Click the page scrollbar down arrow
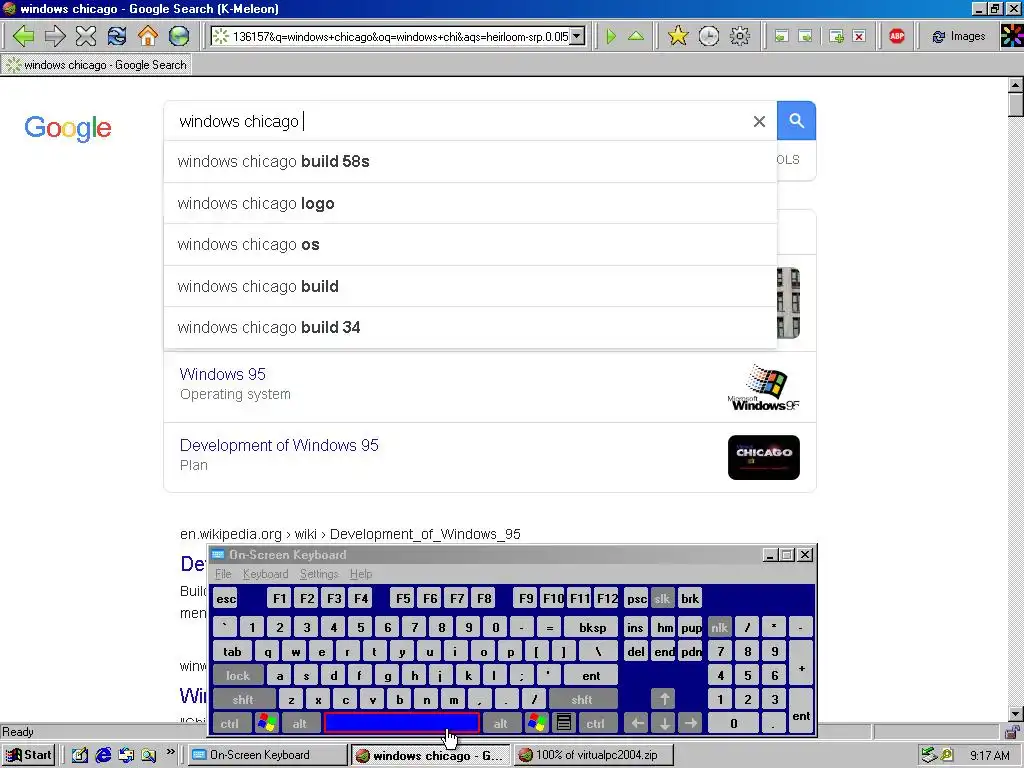 [x=1016, y=714]
